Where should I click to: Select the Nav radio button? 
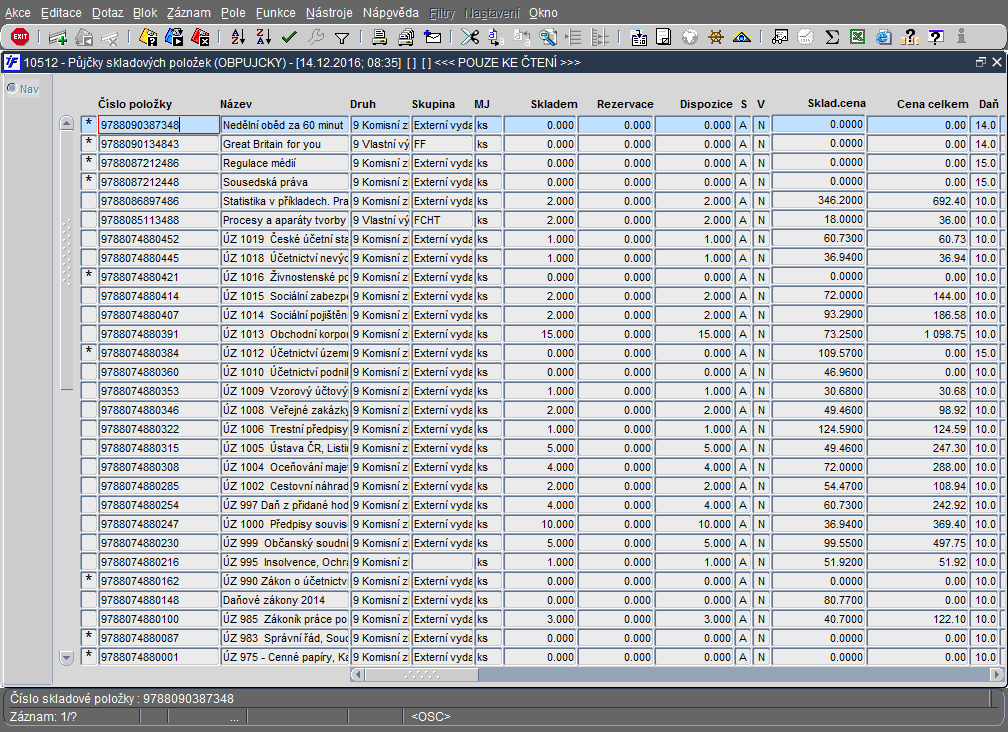click(12, 88)
